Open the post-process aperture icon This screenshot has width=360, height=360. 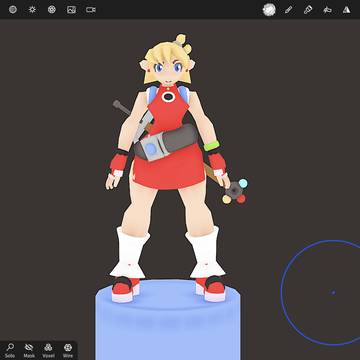click(52, 9)
